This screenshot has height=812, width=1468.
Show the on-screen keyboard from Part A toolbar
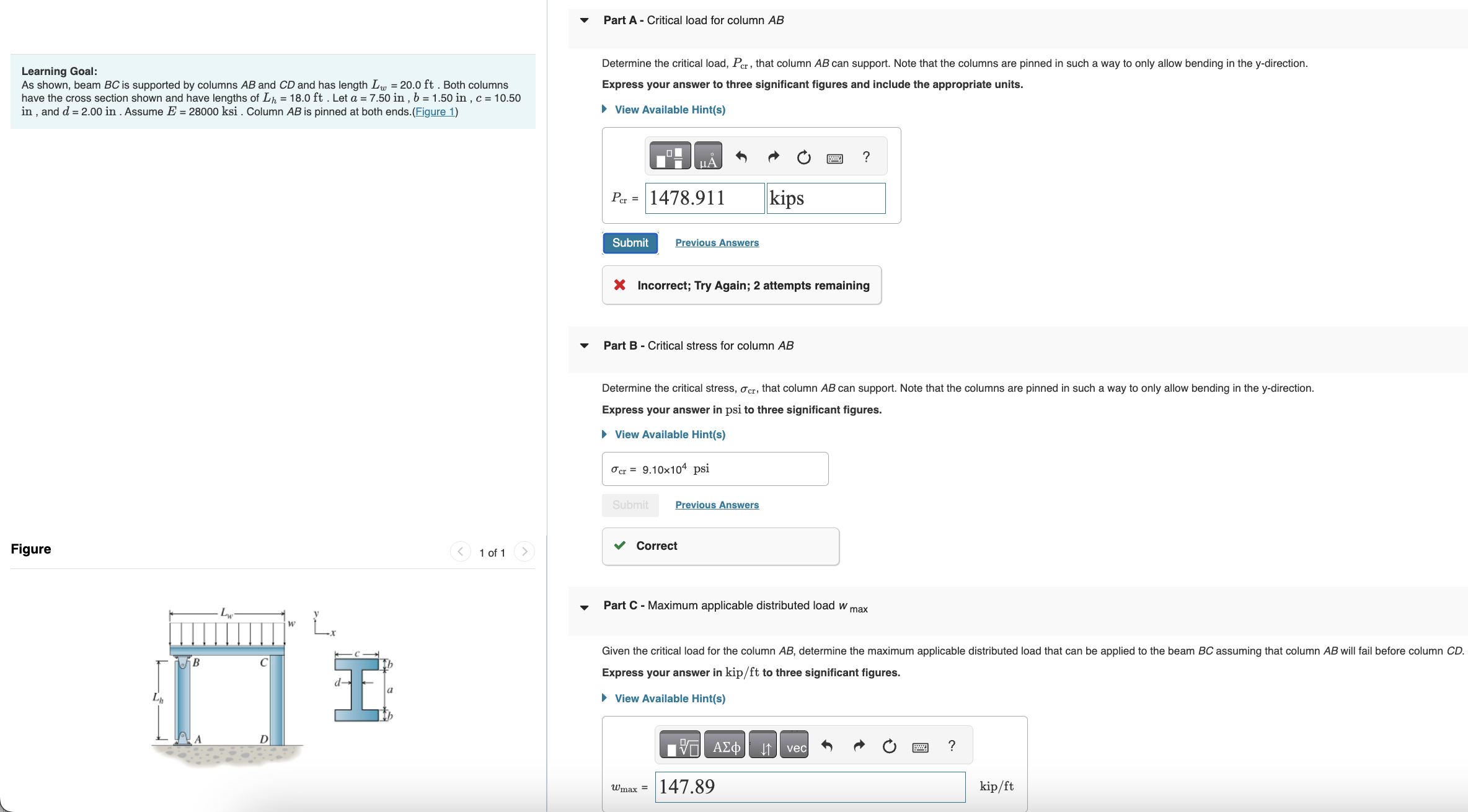(x=834, y=157)
